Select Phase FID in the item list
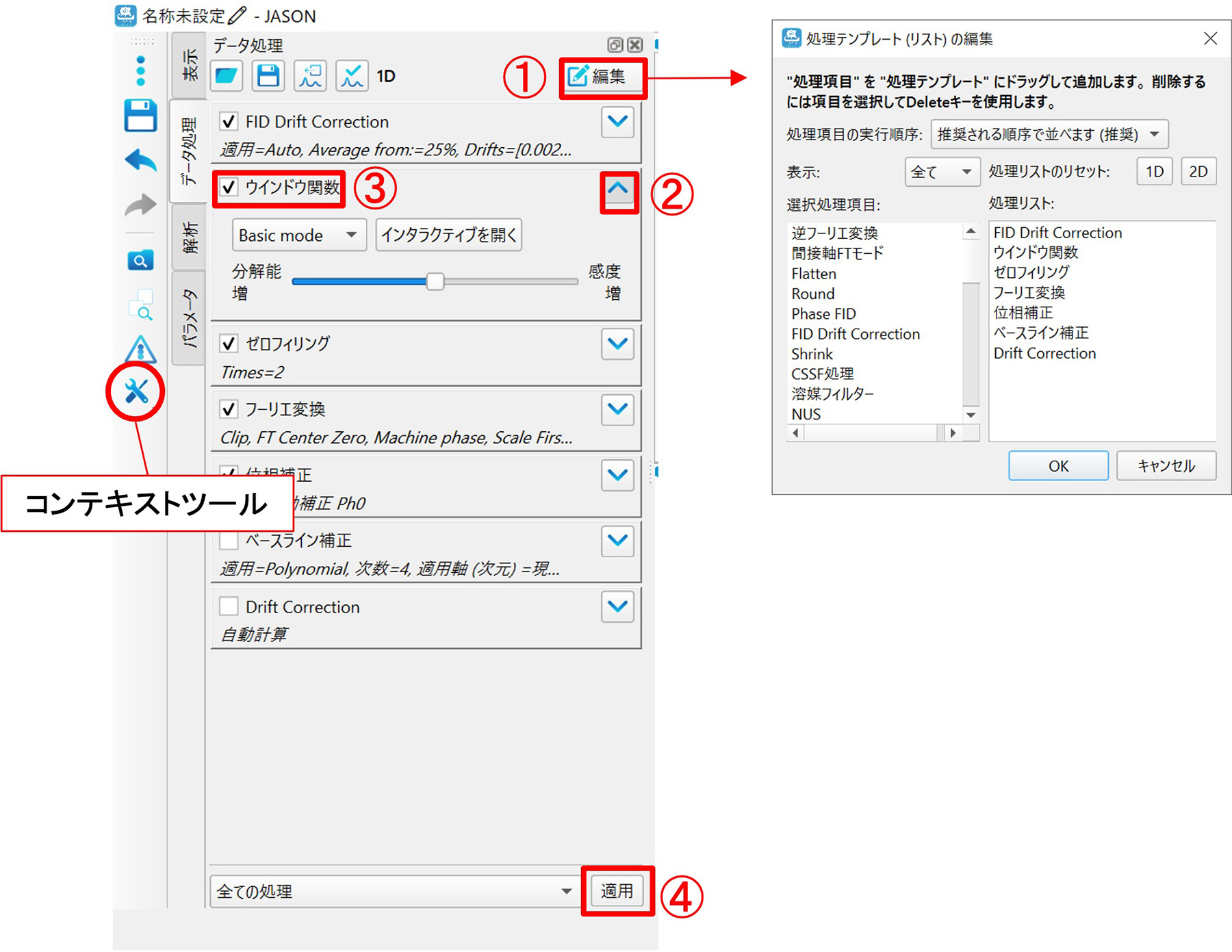This screenshot has width=1232, height=952. pyautogui.click(x=823, y=313)
